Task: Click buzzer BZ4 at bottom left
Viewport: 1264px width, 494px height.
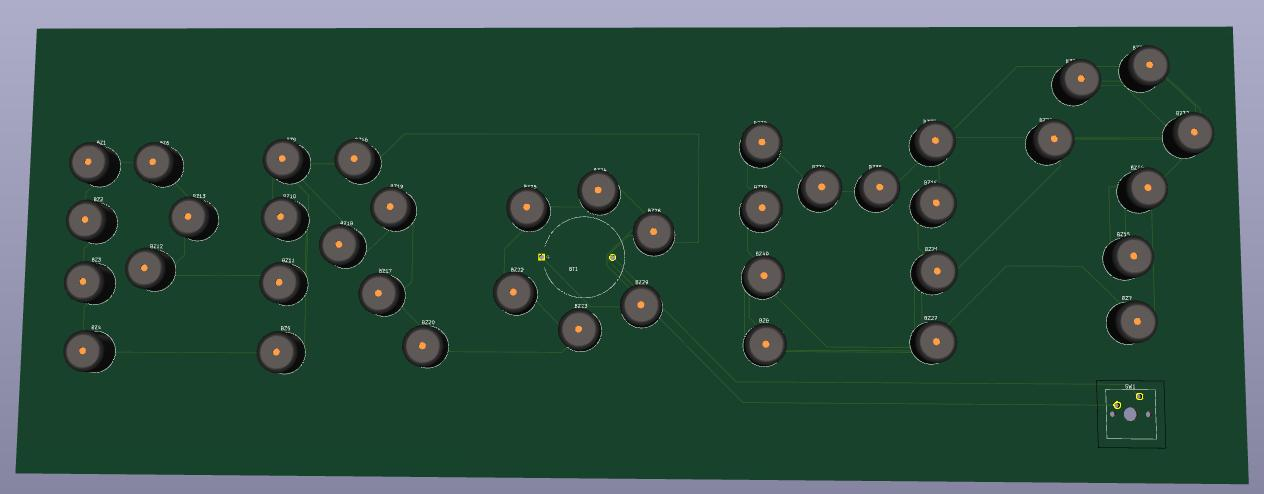Action: click(84, 350)
